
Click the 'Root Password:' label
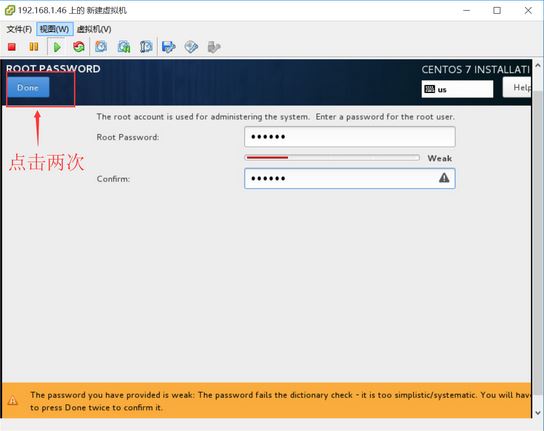[x=128, y=137]
